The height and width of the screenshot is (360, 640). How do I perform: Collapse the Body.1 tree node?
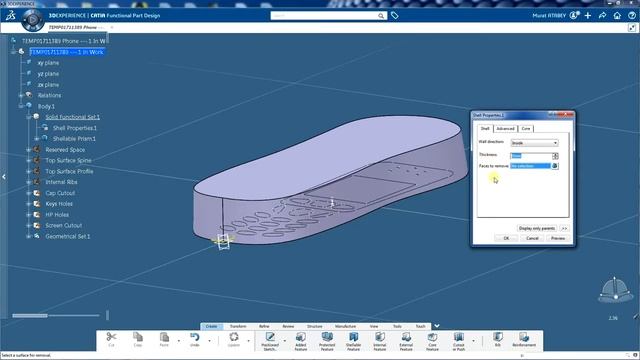(21, 106)
